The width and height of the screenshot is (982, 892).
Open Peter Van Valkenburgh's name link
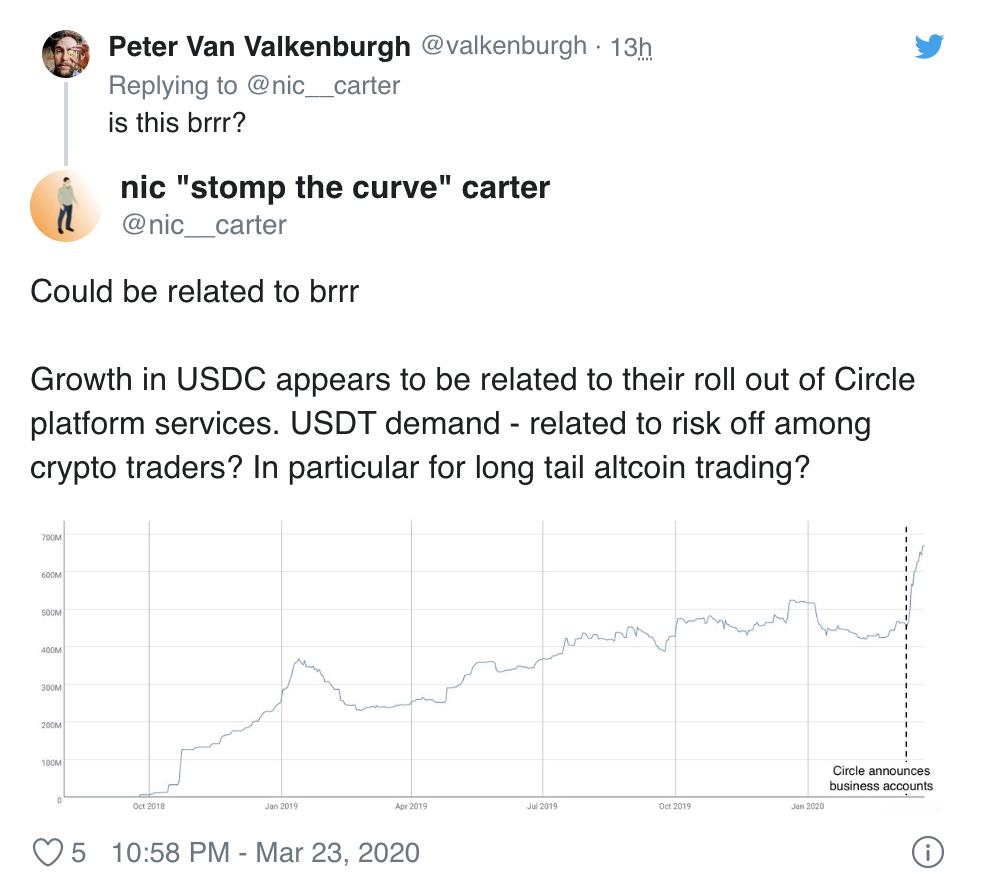(x=259, y=47)
